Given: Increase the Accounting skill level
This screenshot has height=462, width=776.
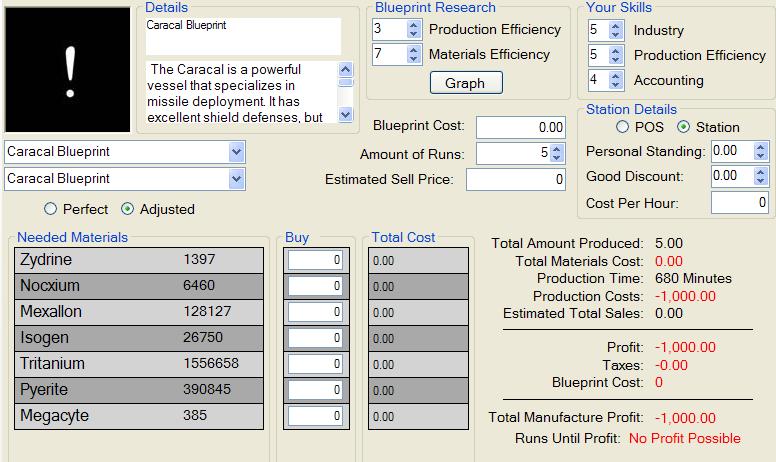Looking at the screenshot, I should [615, 75].
